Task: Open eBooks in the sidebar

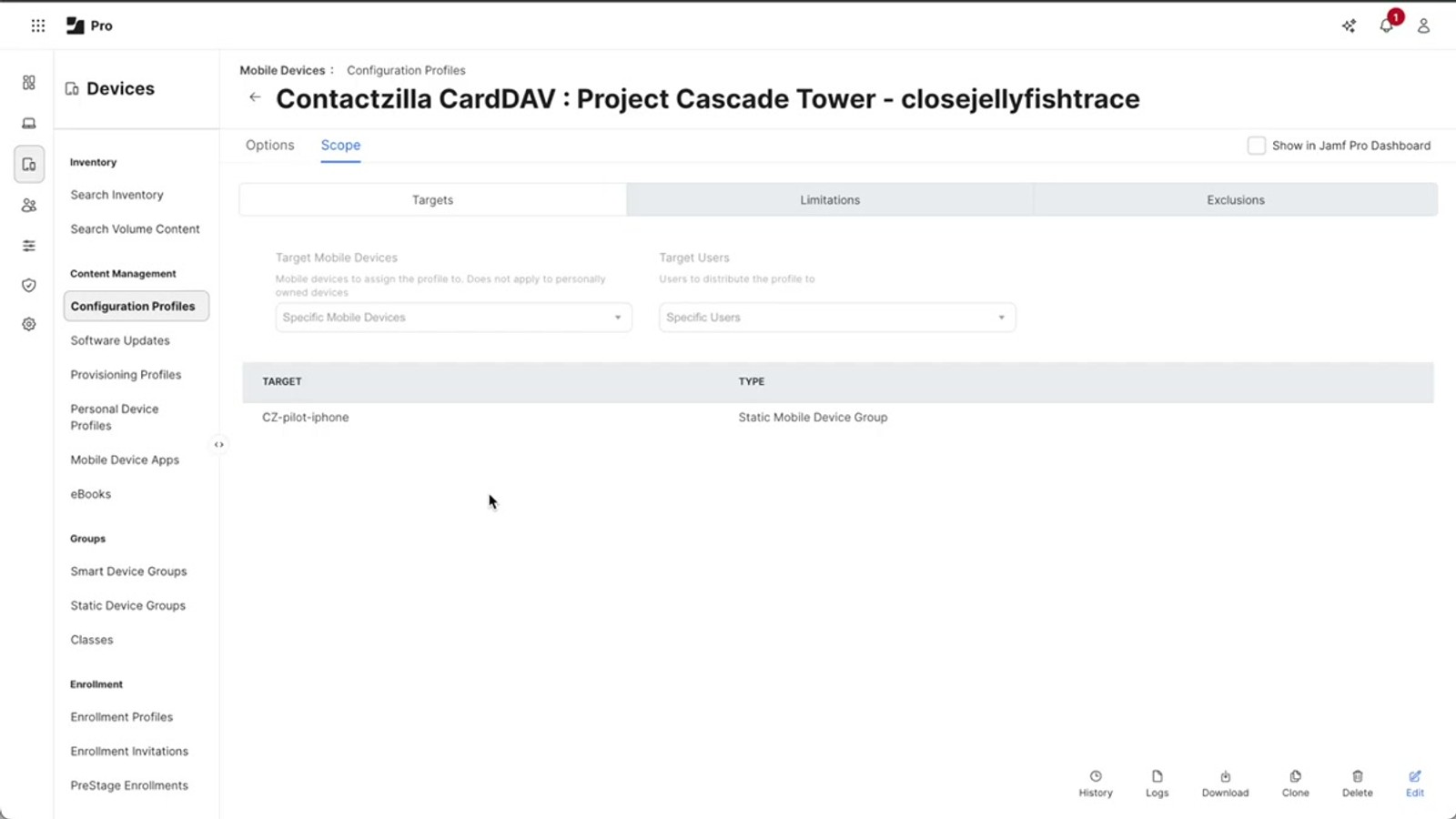Action: click(91, 494)
